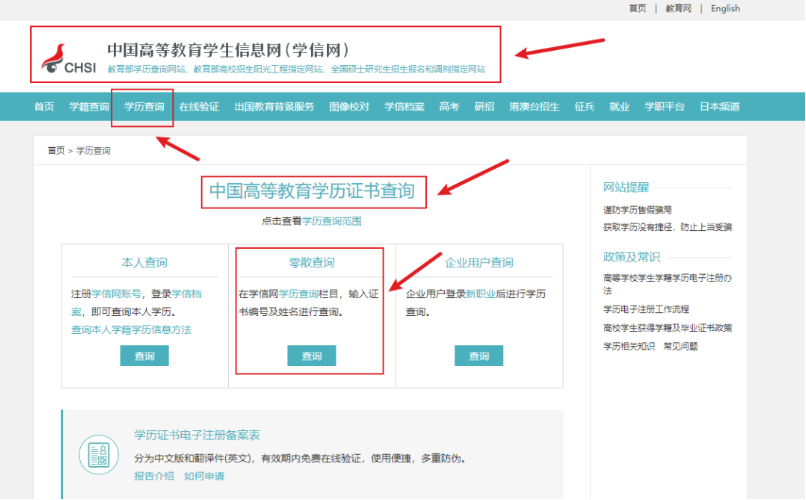Open 出国教育背景服务 menu item

tap(274, 106)
